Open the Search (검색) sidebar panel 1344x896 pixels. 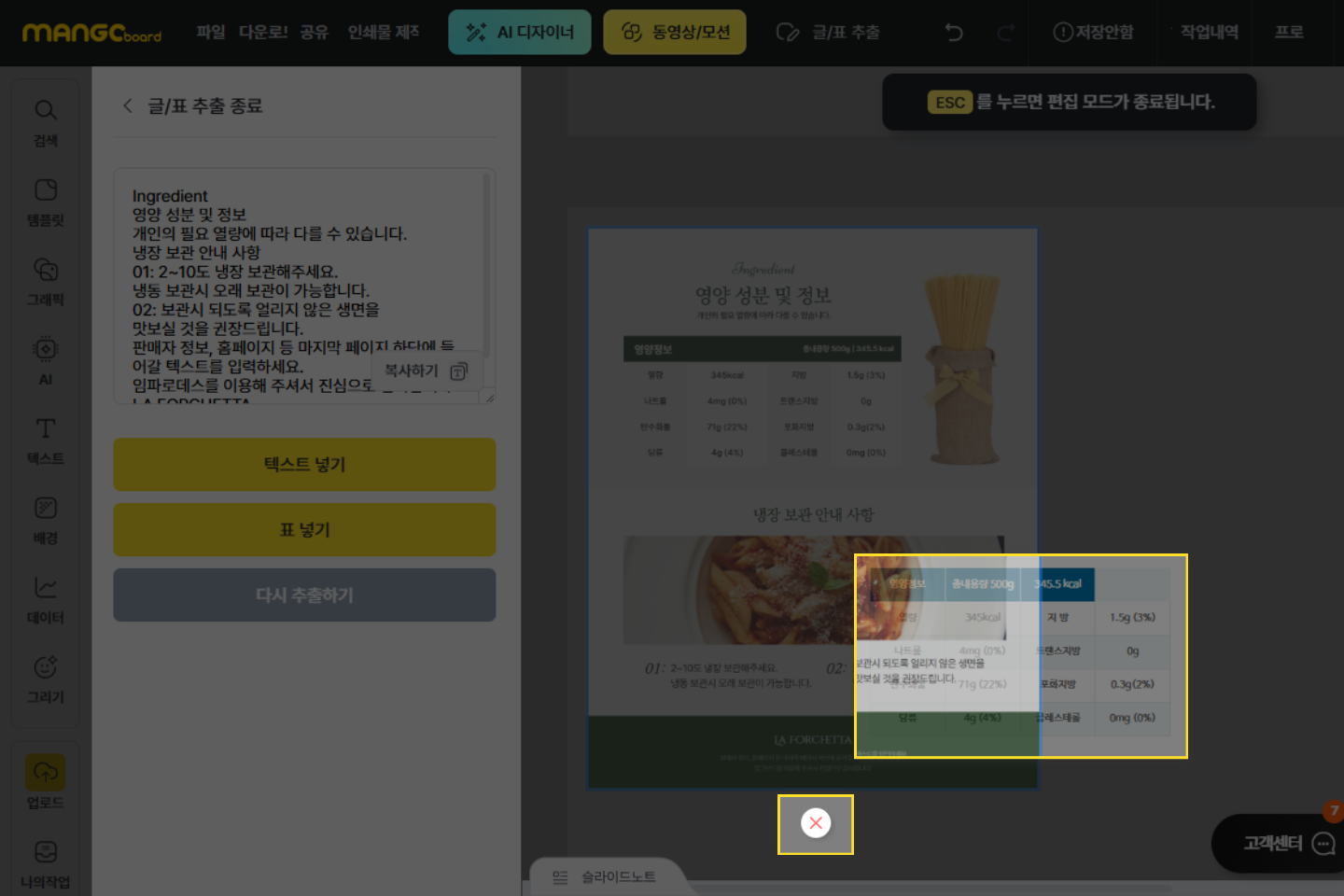(x=45, y=121)
